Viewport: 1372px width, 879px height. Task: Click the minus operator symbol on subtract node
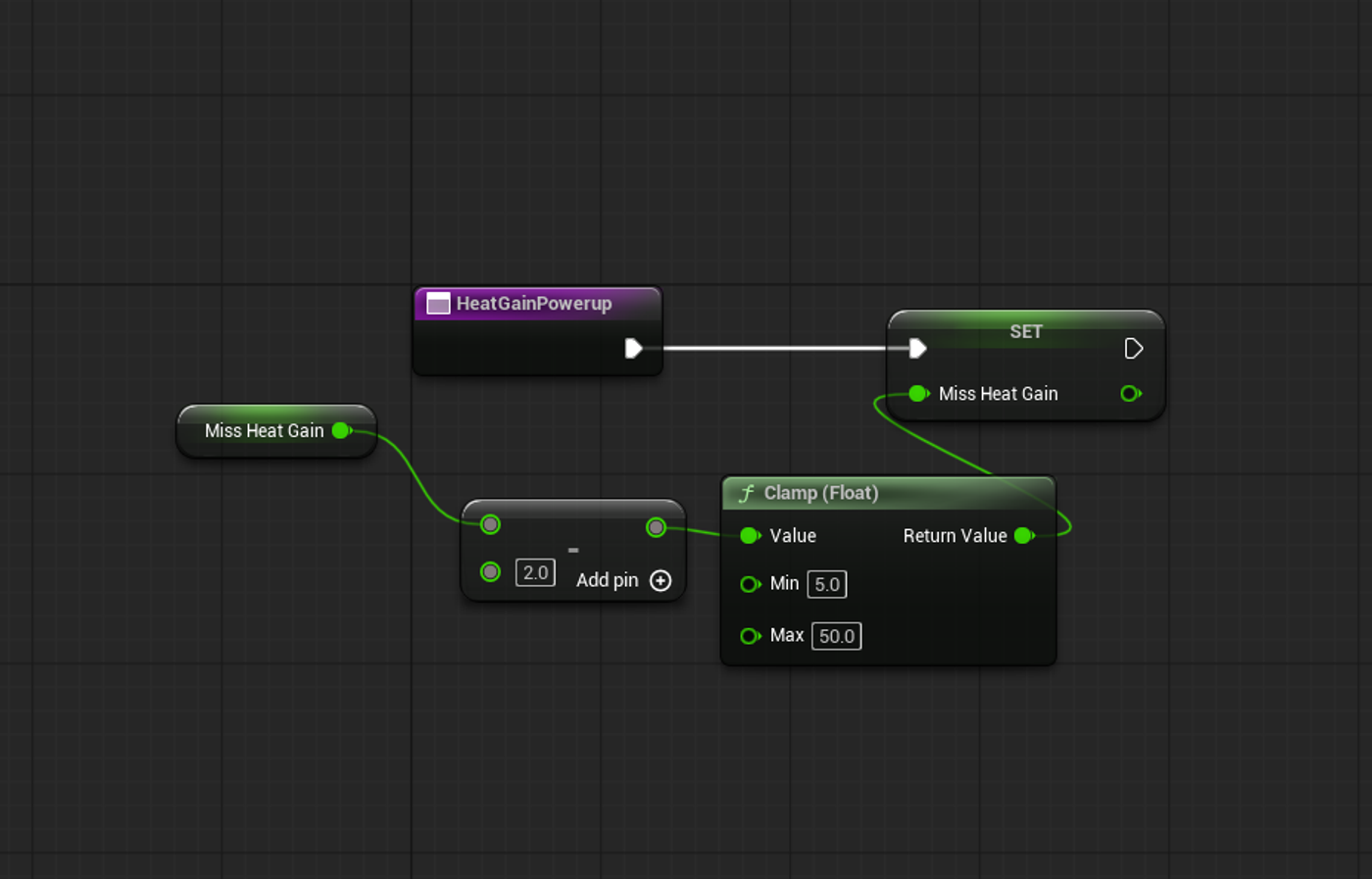573,550
